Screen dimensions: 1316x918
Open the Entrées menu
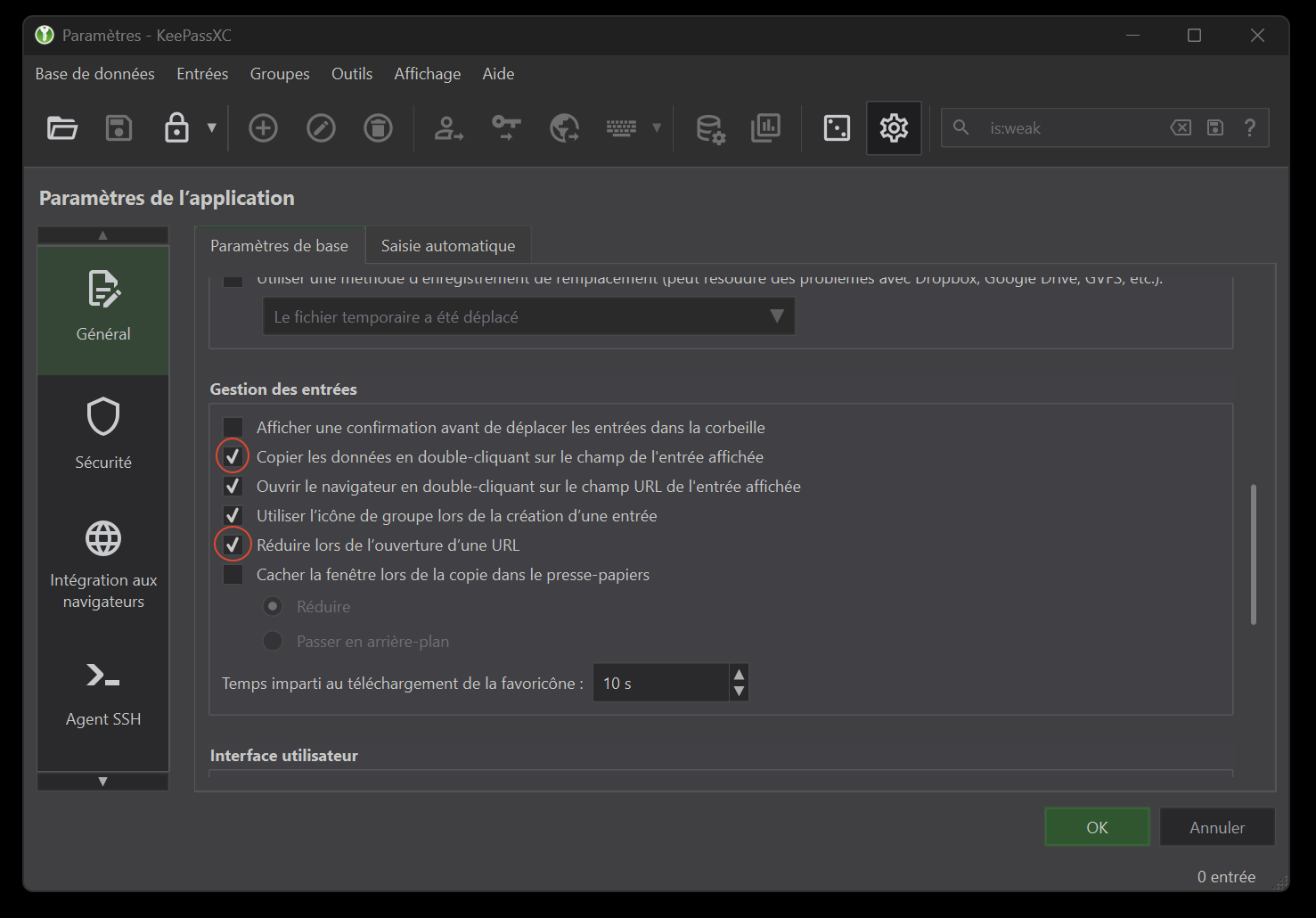coord(202,74)
